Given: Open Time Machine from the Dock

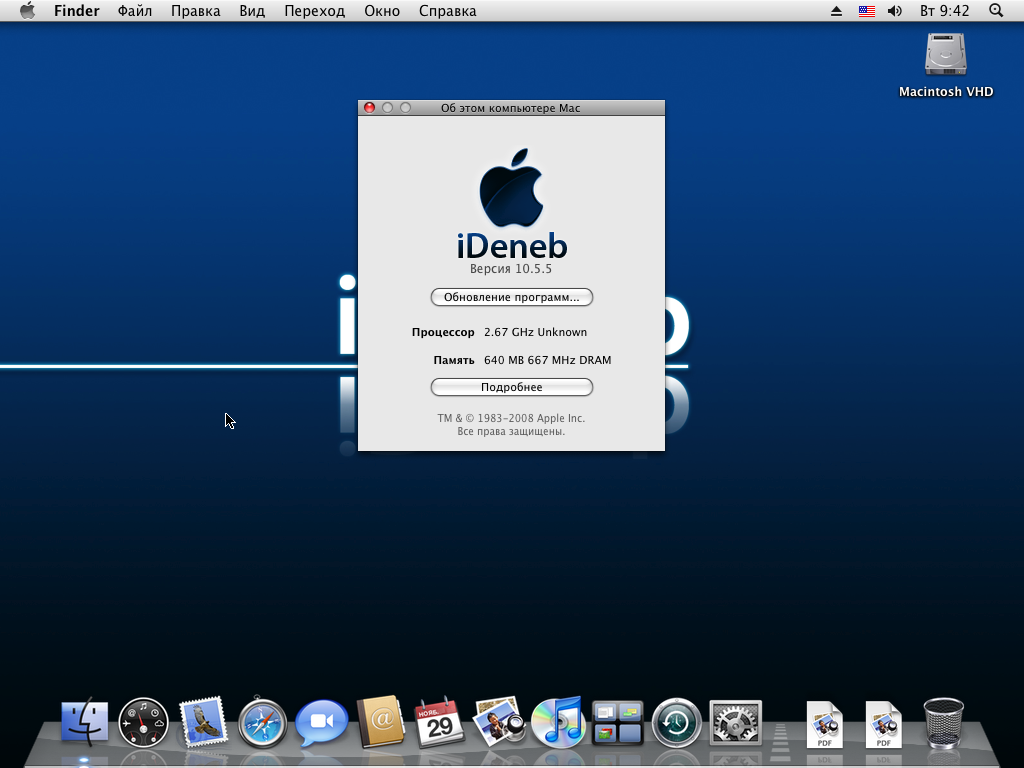Looking at the screenshot, I should point(677,722).
